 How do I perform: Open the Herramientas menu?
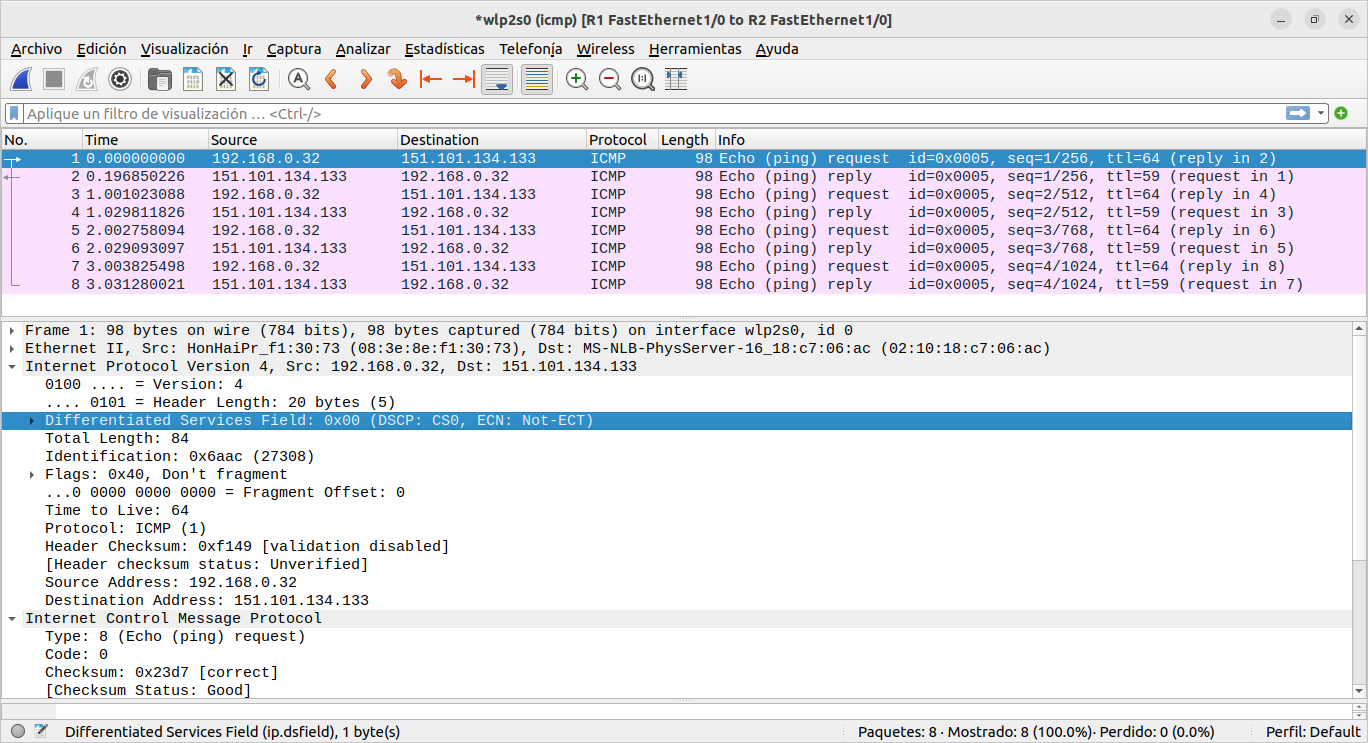point(695,49)
